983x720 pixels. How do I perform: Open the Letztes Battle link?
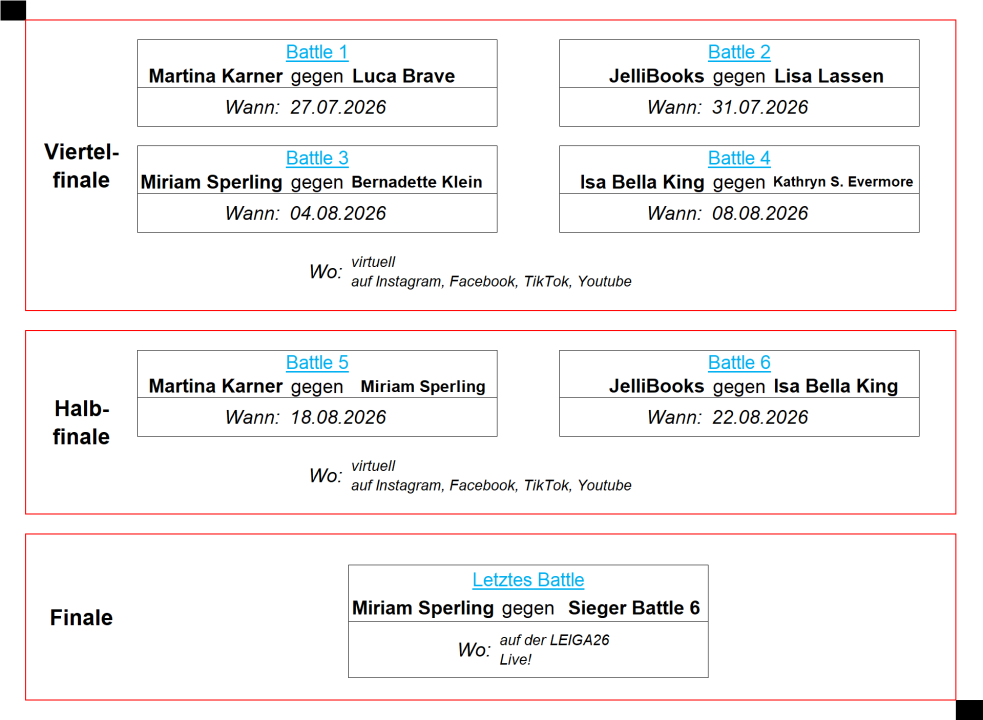528,580
